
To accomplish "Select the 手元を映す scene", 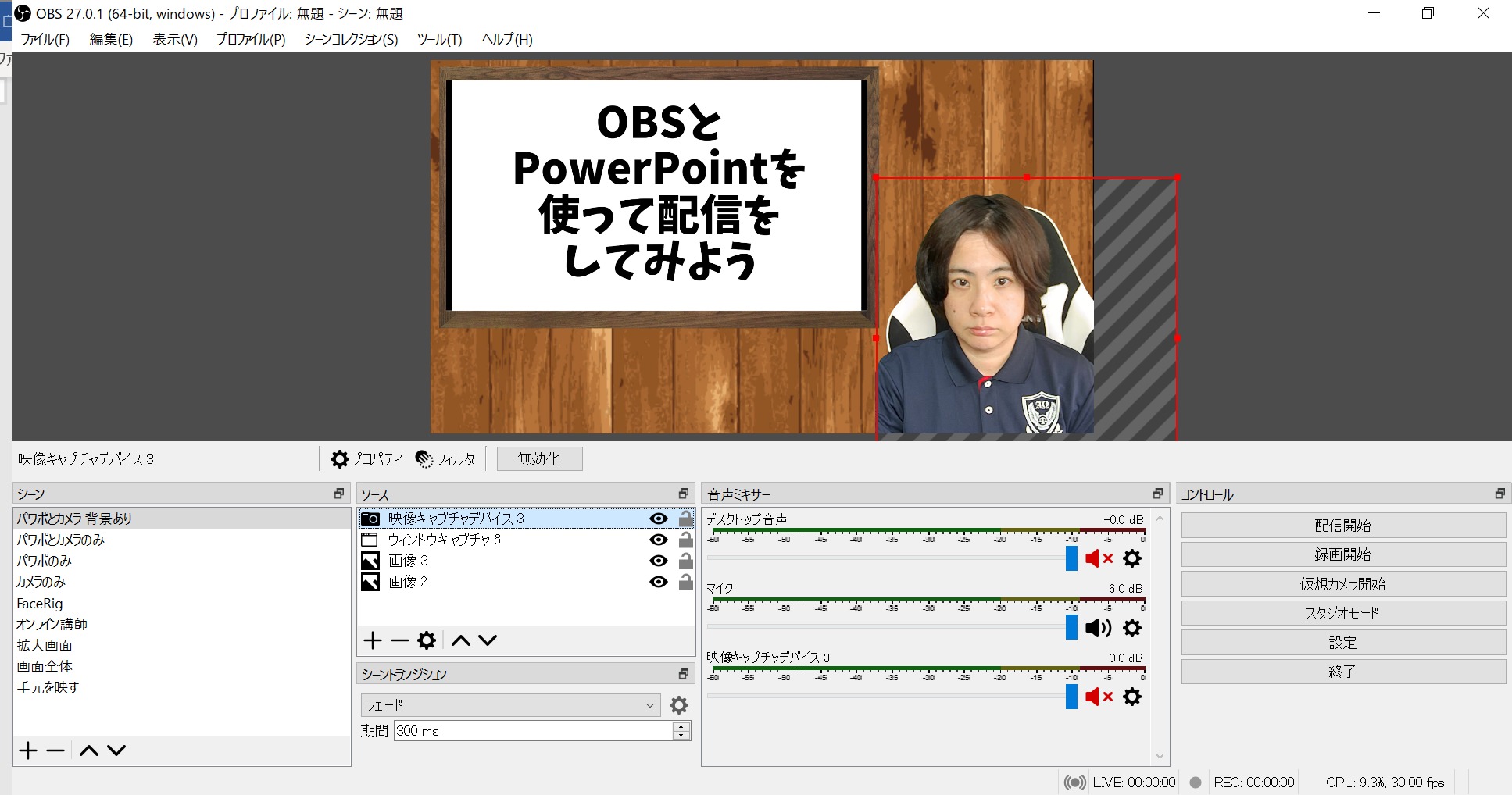I will (181, 687).
